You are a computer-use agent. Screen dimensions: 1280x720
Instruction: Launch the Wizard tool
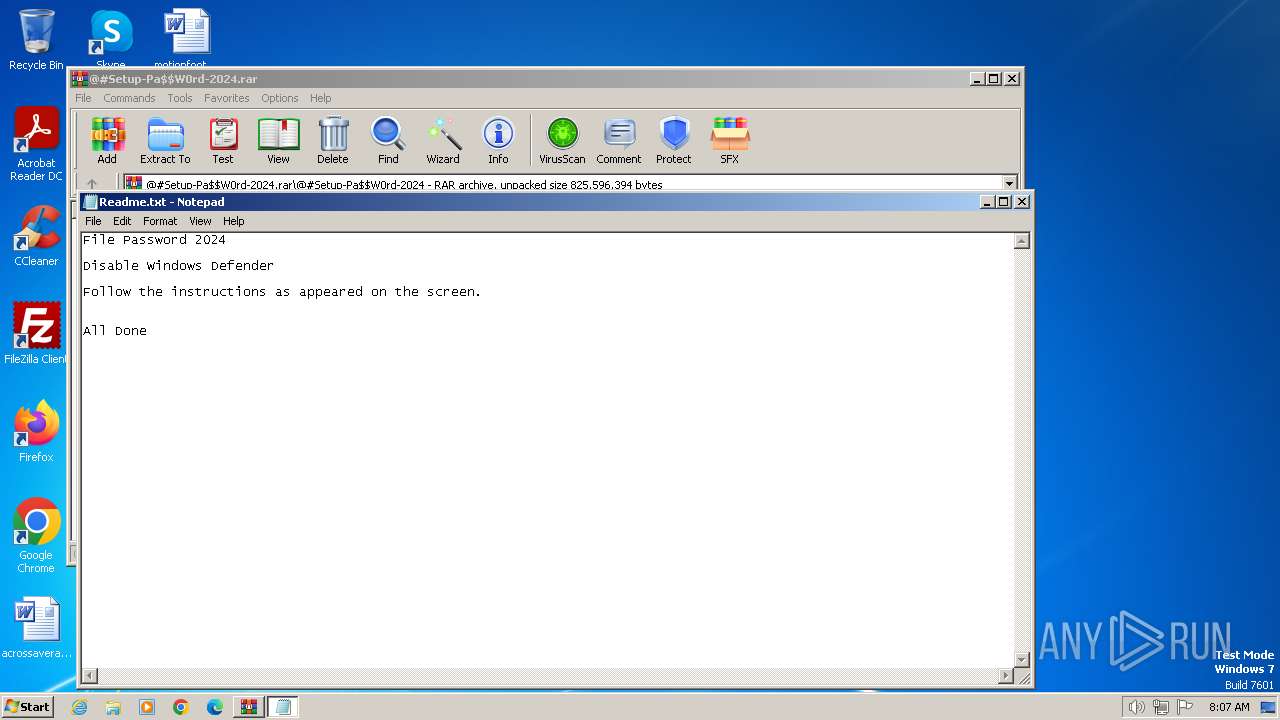[443, 141]
